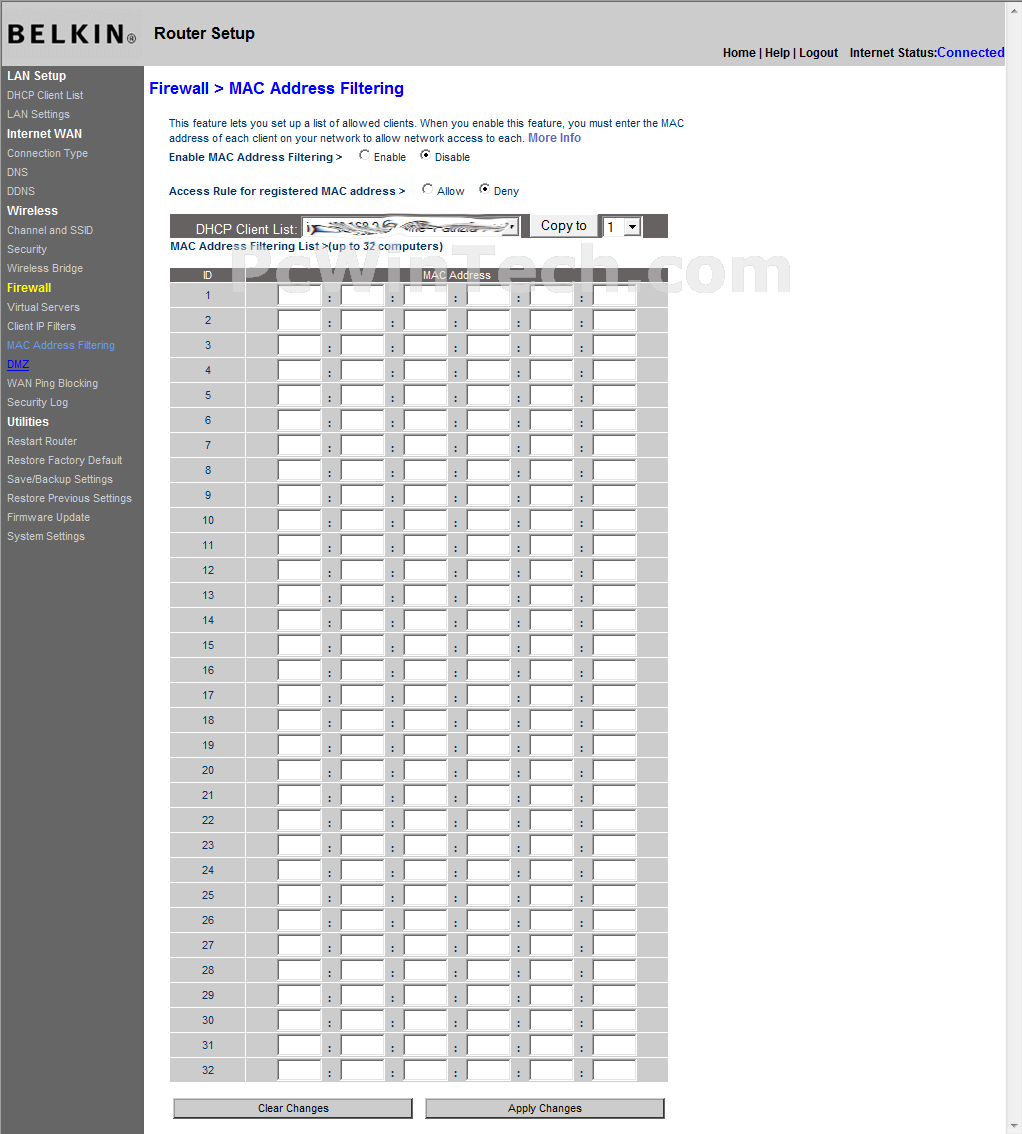
Task: Click second MAC octet field of ID 2
Action: click(x=362, y=320)
